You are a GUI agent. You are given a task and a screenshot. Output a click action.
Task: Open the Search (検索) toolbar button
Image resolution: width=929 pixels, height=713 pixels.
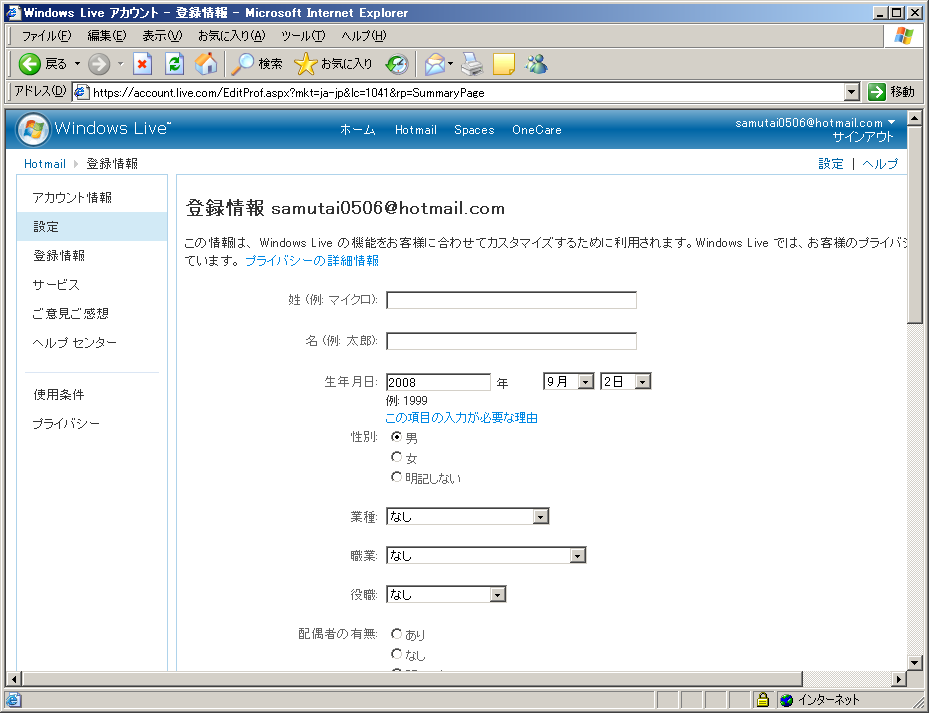256,64
